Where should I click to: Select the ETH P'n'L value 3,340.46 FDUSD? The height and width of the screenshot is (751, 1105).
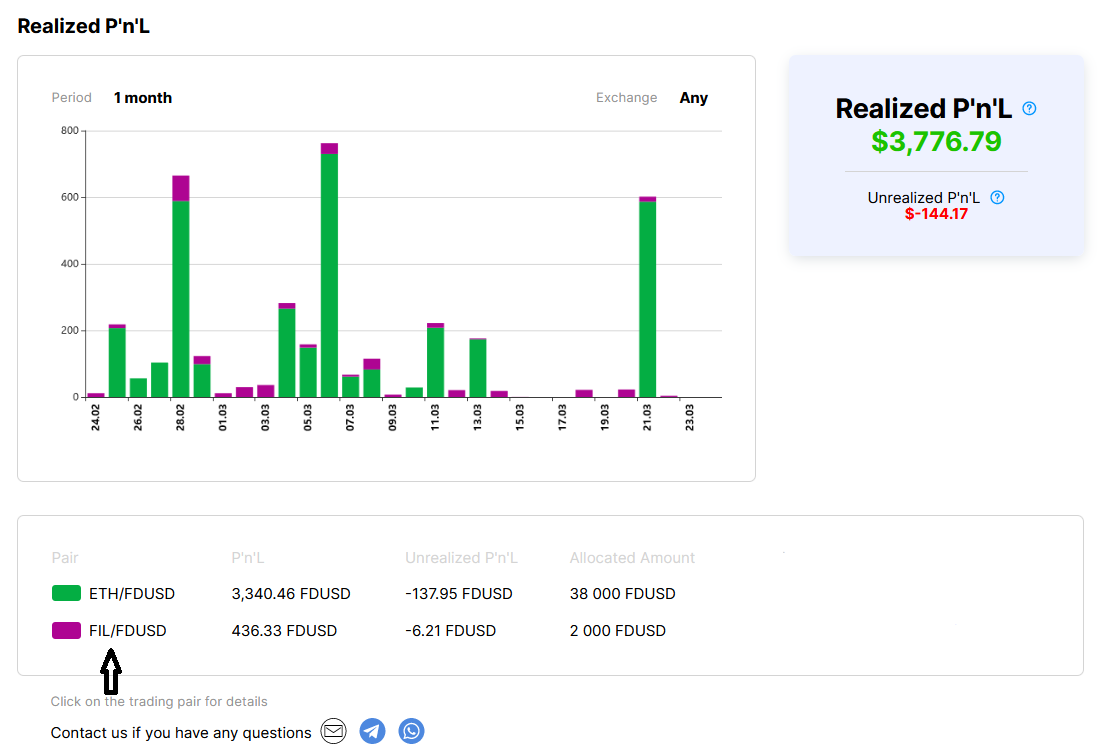pyautogui.click(x=291, y=594)
